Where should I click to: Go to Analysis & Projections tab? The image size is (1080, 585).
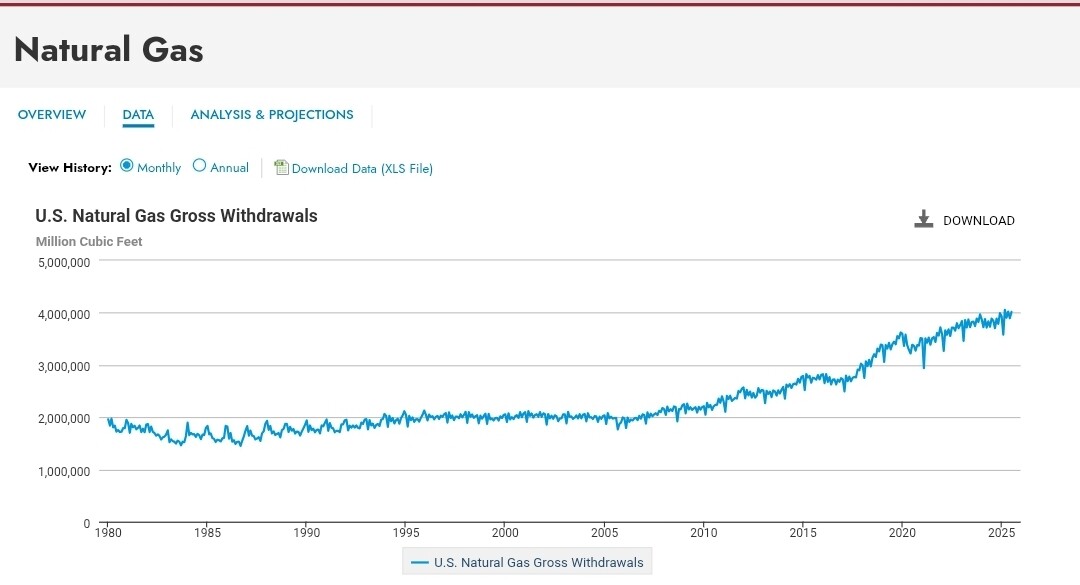272,115
